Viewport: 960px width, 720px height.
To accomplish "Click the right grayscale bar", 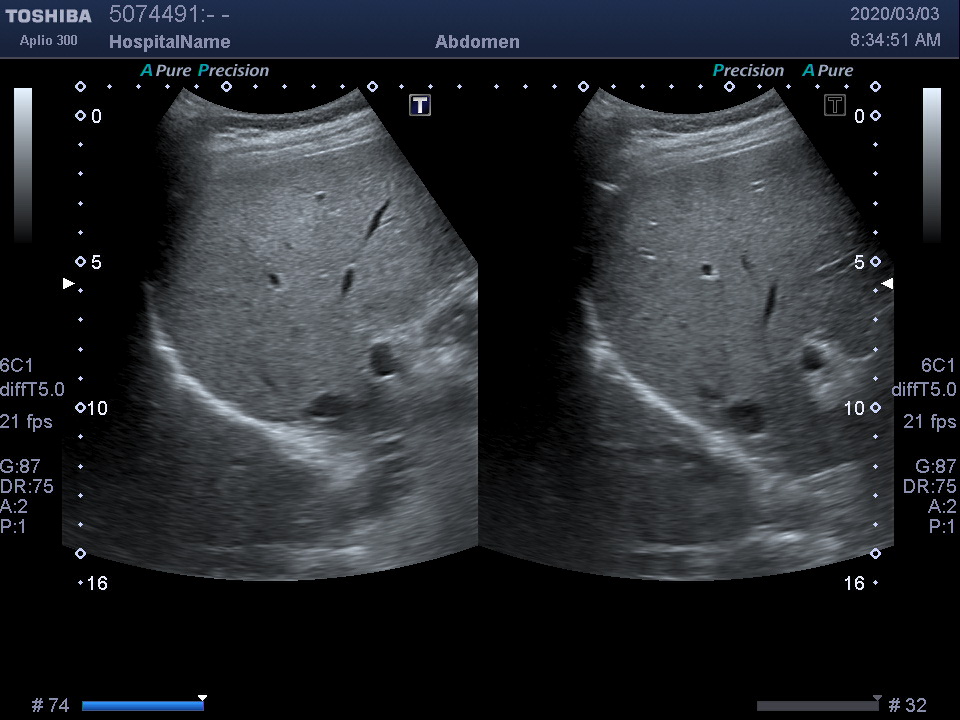I will click(x=932, y=165).
